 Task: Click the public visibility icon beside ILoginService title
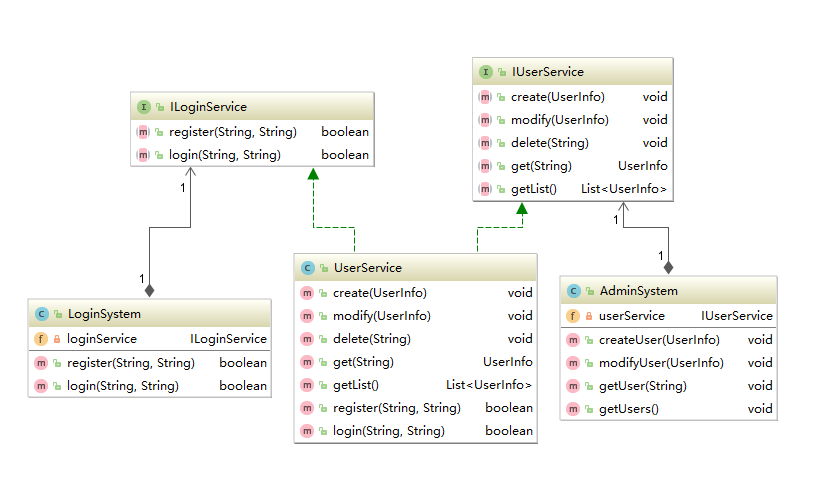(160, 107)
